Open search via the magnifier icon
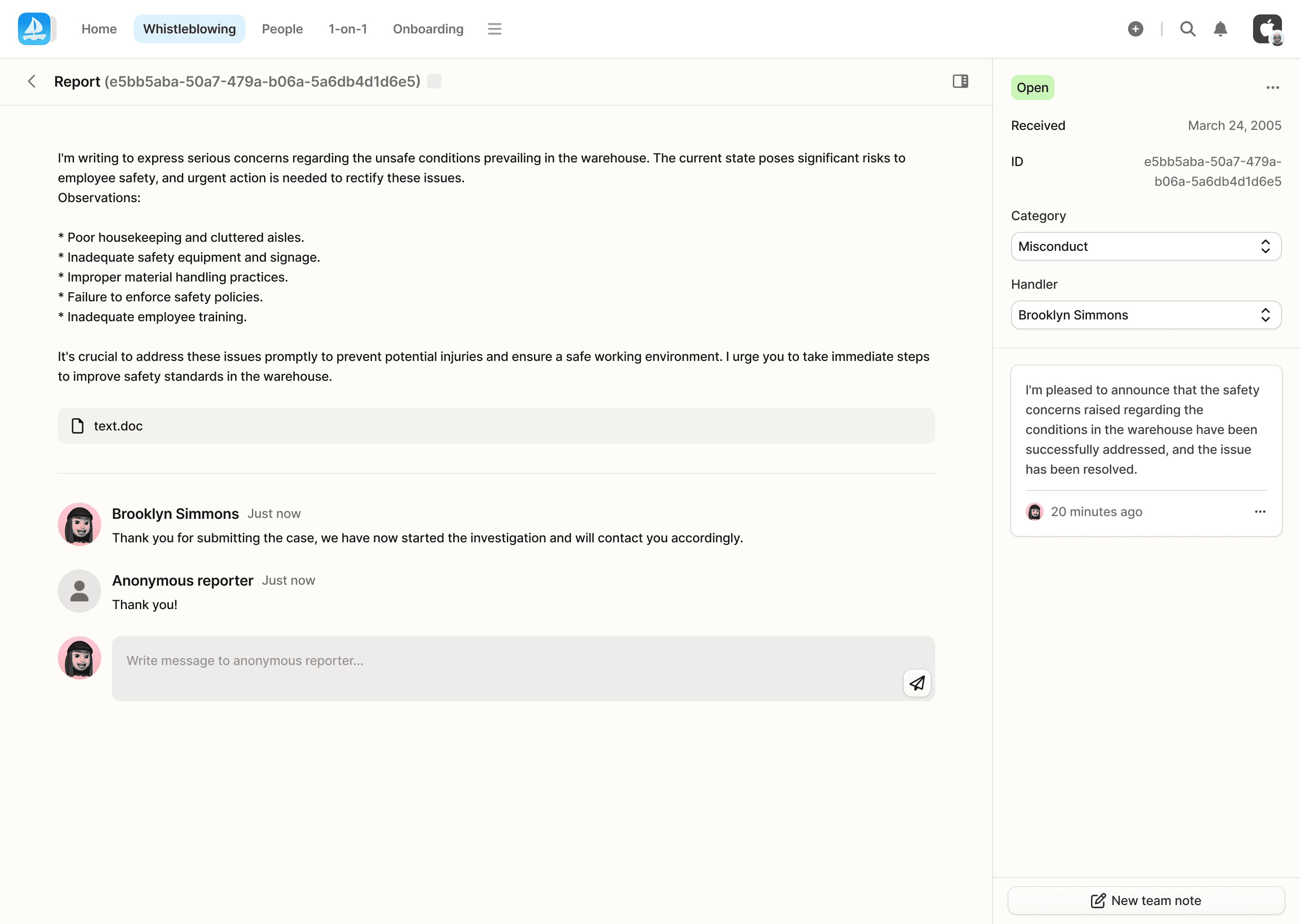 click(x=1187, y=29)
